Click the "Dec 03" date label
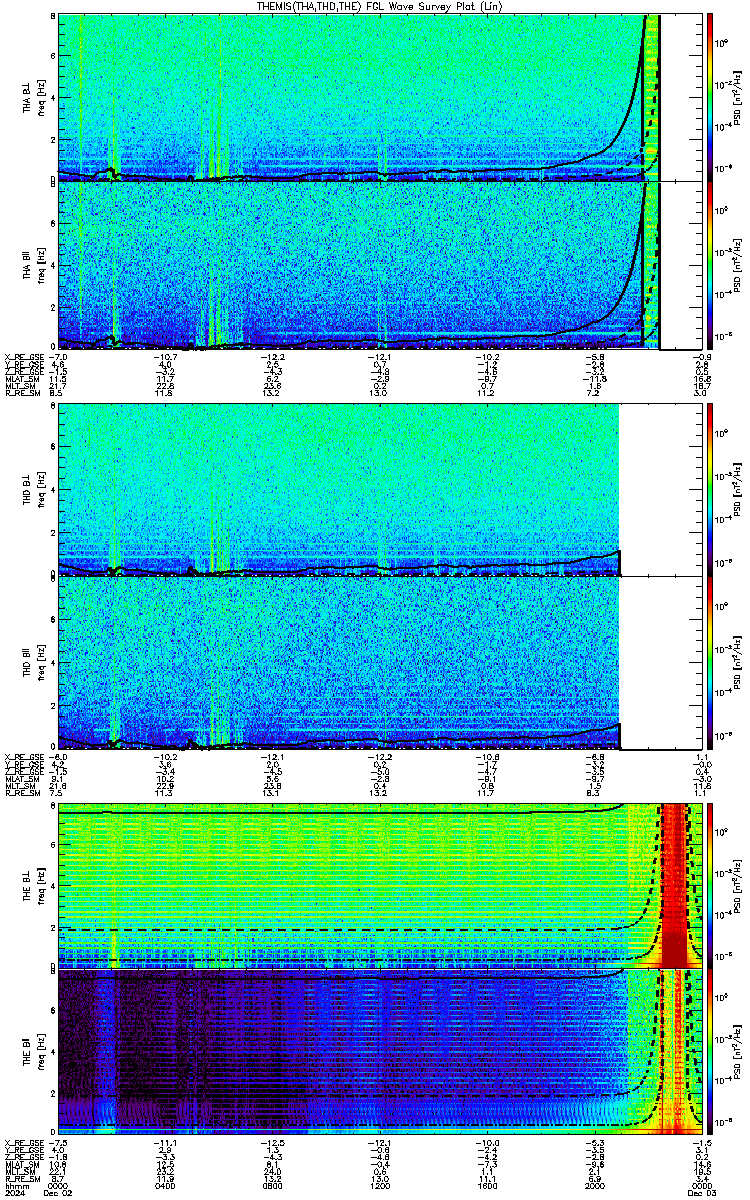Image resolution: width=750 pixels, height=1200 pixels. click(700, 1193)
